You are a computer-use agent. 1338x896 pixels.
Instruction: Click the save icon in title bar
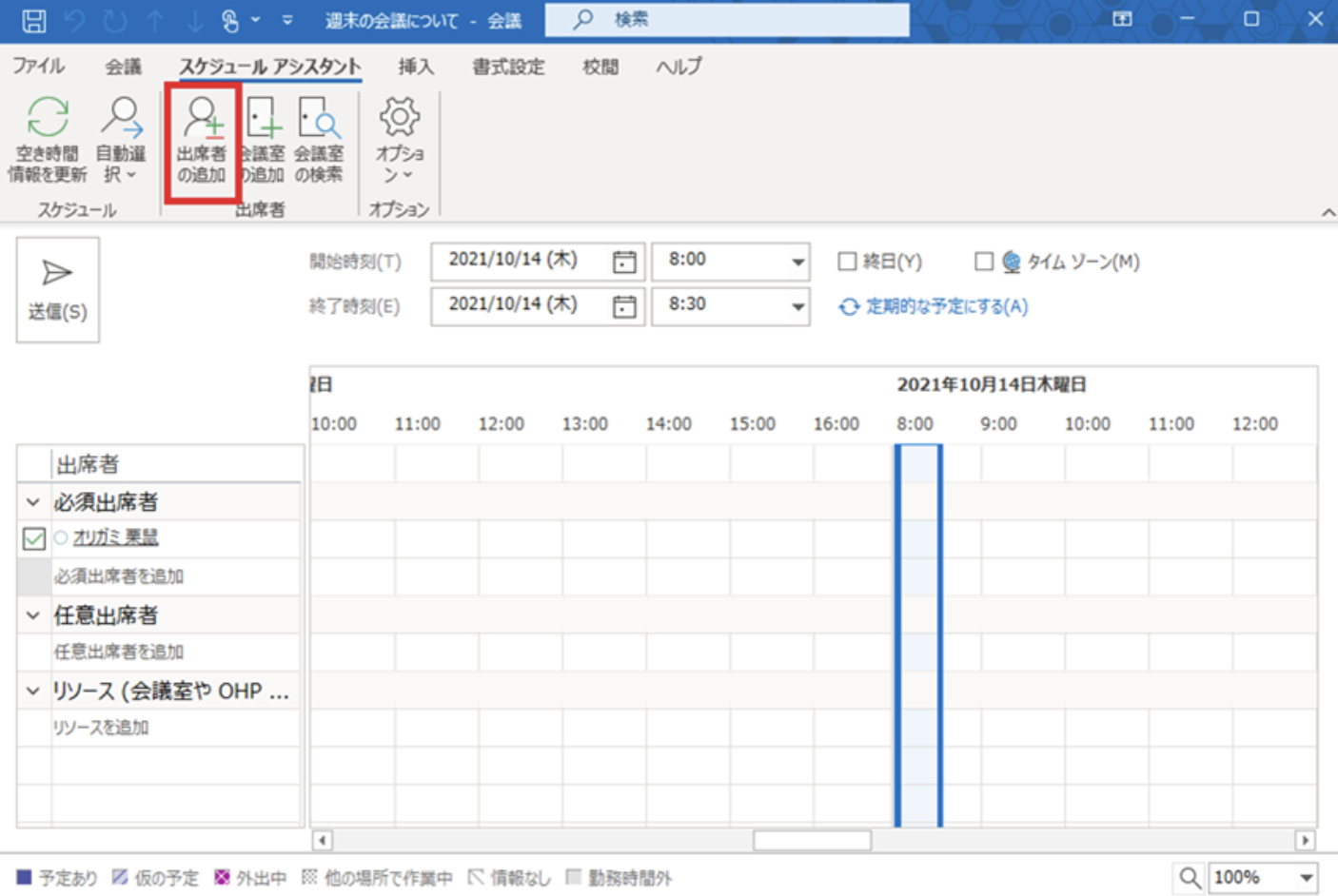click(33, 20)
